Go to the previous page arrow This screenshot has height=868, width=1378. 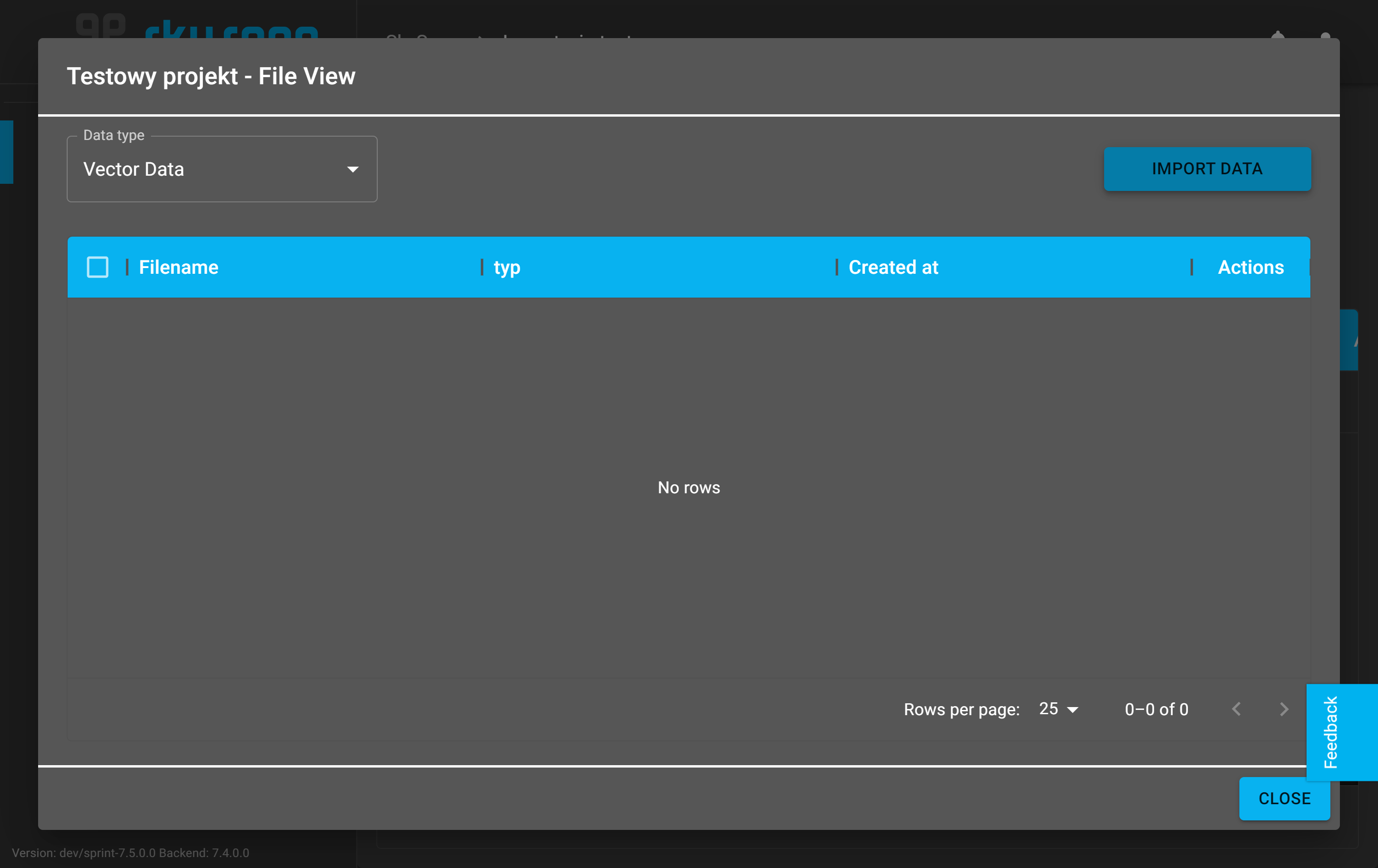(1236, 709)
